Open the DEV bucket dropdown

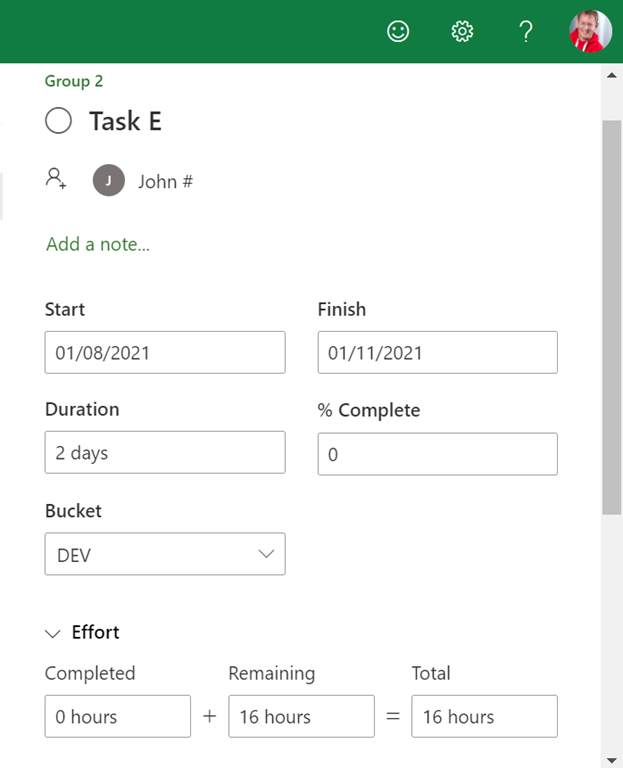point(165,554)
